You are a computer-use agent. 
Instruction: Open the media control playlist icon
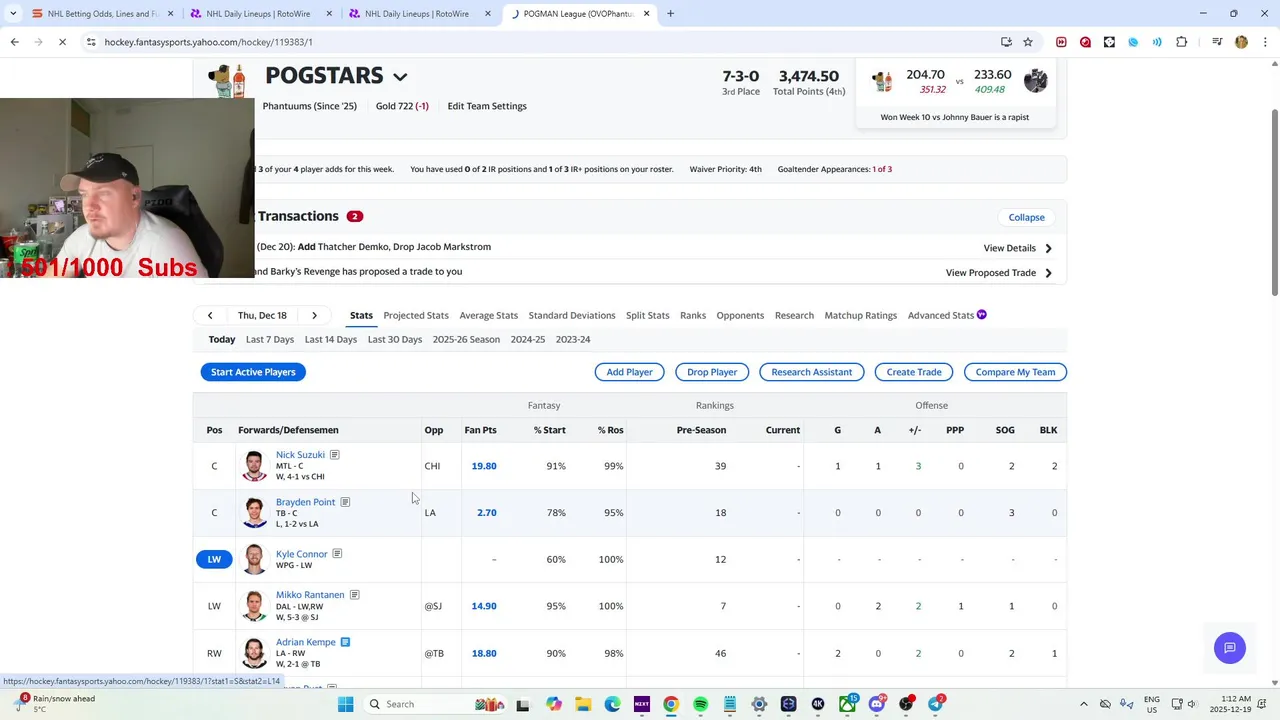1217,42
